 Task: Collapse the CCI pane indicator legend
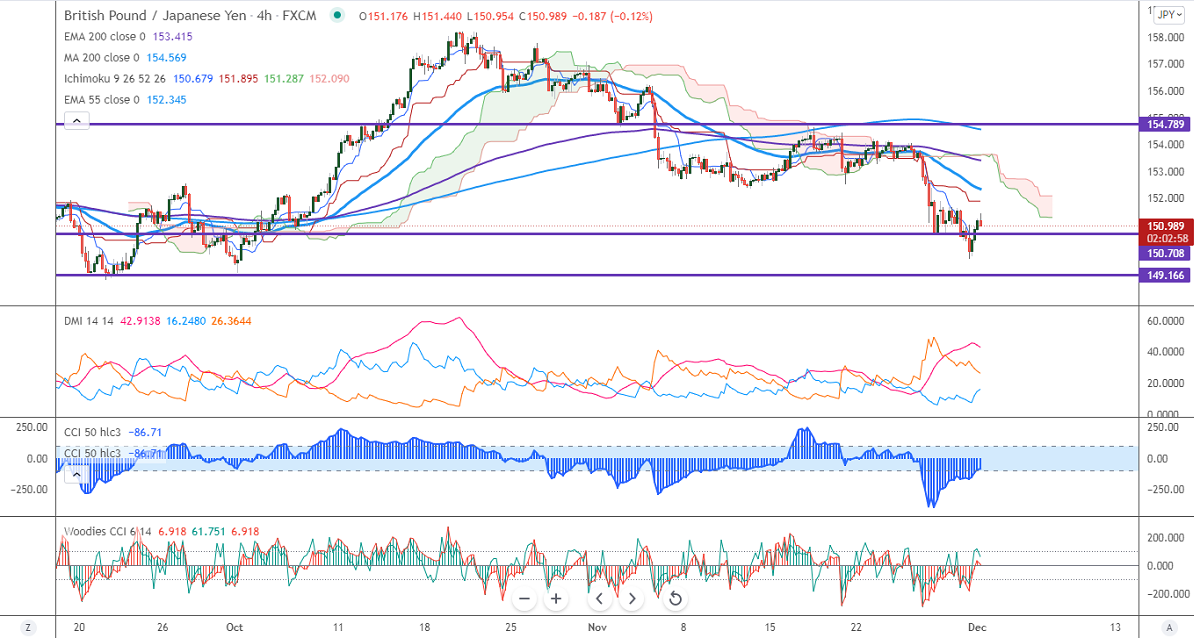tap(77, 476)
